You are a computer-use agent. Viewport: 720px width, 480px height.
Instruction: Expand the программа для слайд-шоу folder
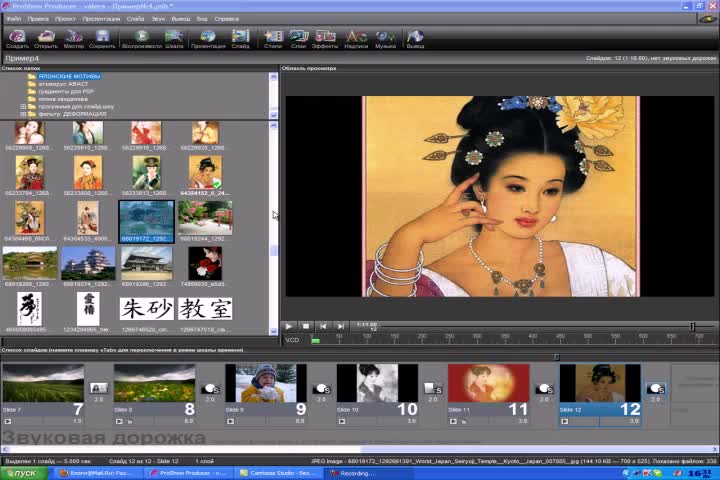tap(23, 107)
